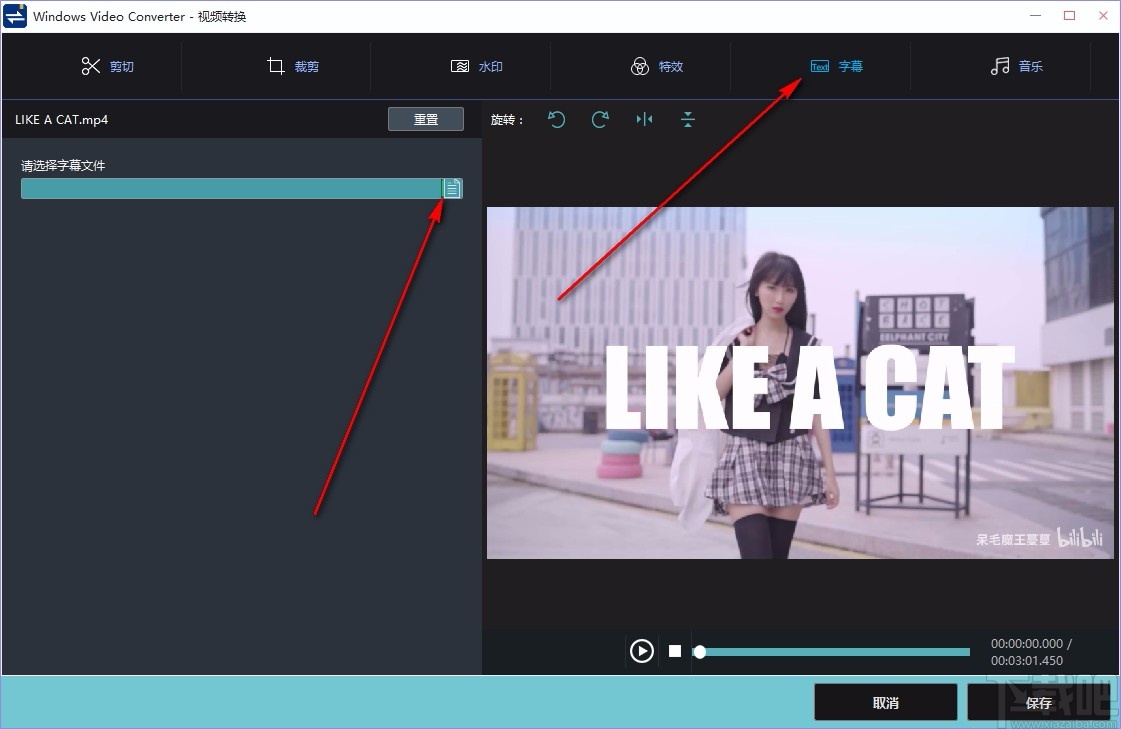The height and width of the screenshot is (729, 1121).
Task: Click the vertical flip icon
Action: click(687, 119)
